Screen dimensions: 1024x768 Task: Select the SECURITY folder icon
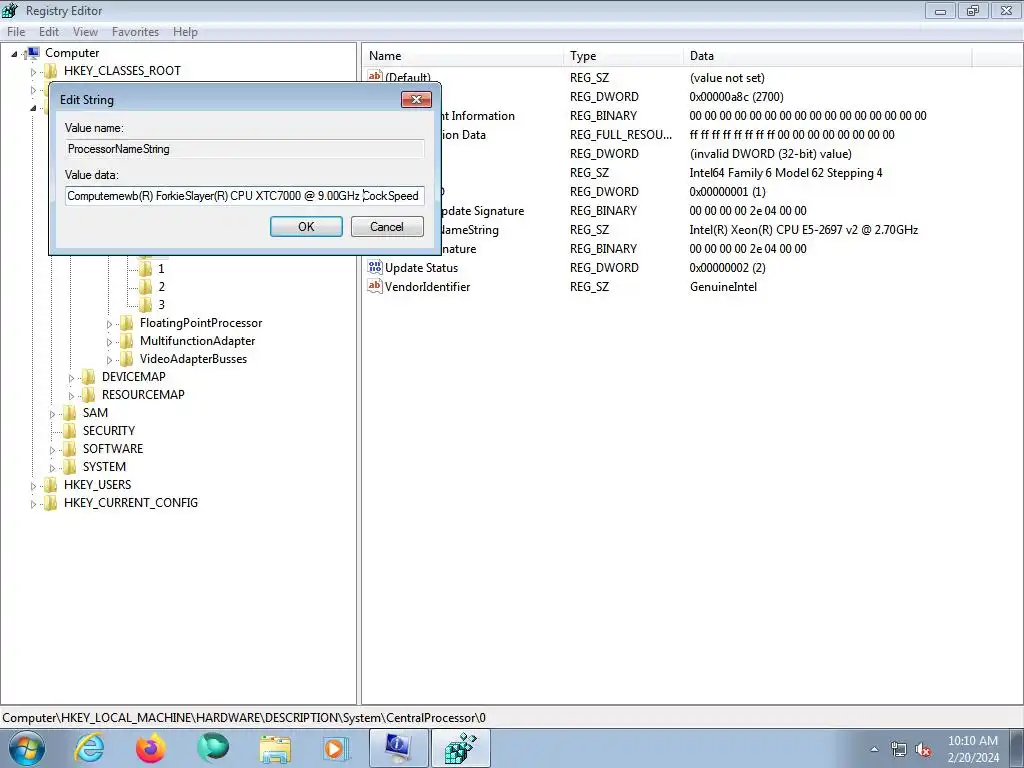coord(69,430)
